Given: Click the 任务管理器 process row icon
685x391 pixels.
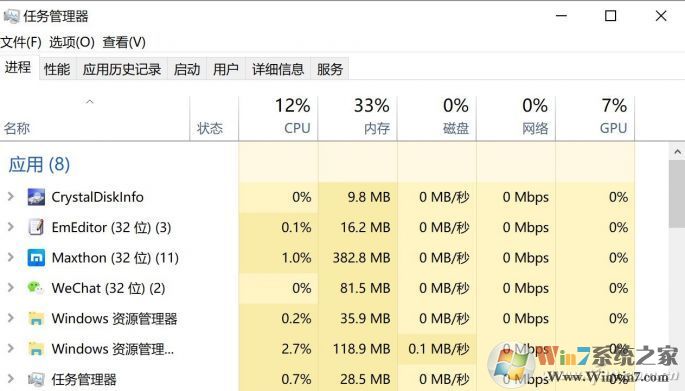Looking at the screenshot, I should 36,379.
